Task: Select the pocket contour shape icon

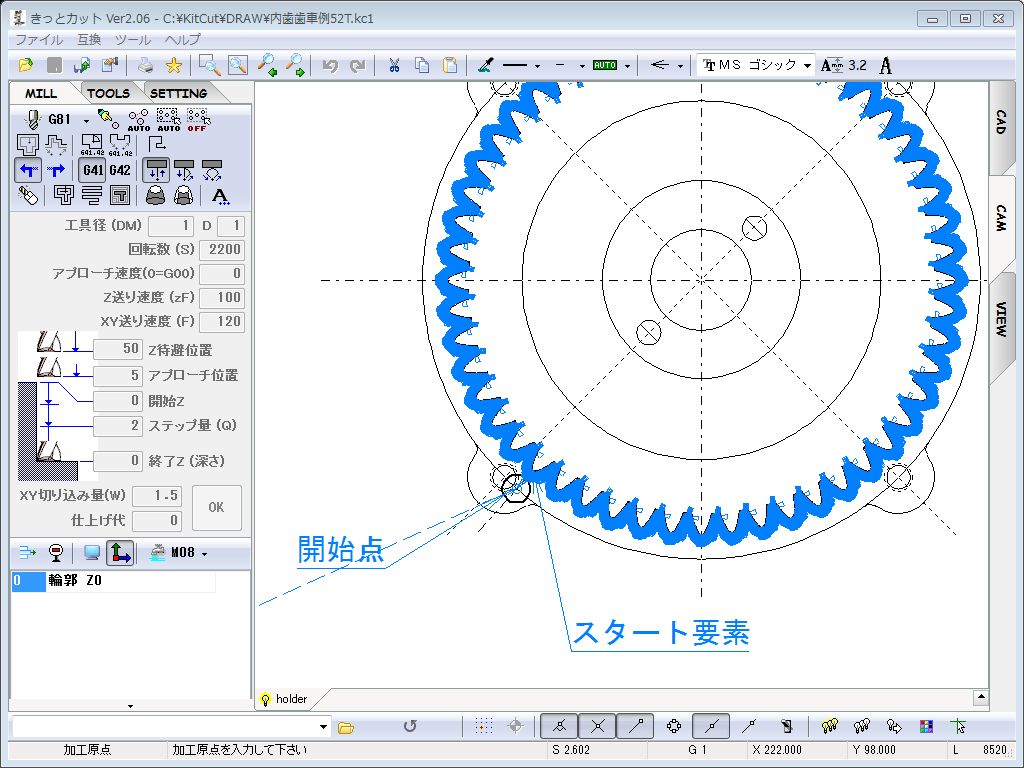Action: [28, 144]
